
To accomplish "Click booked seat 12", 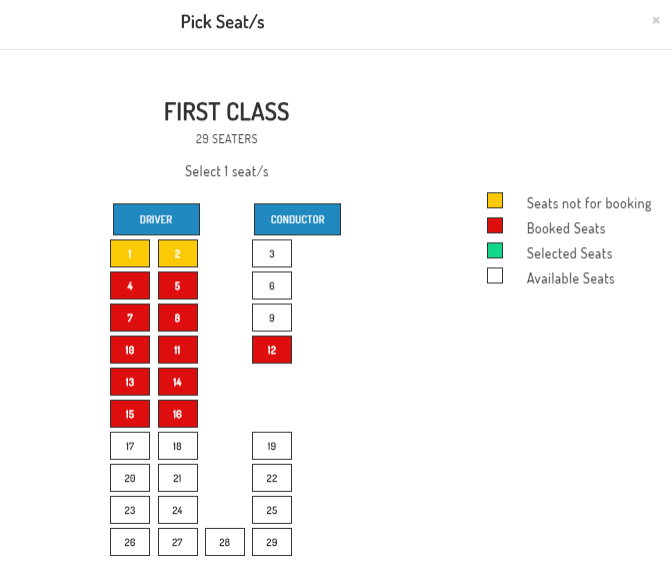I will [271, 350].
